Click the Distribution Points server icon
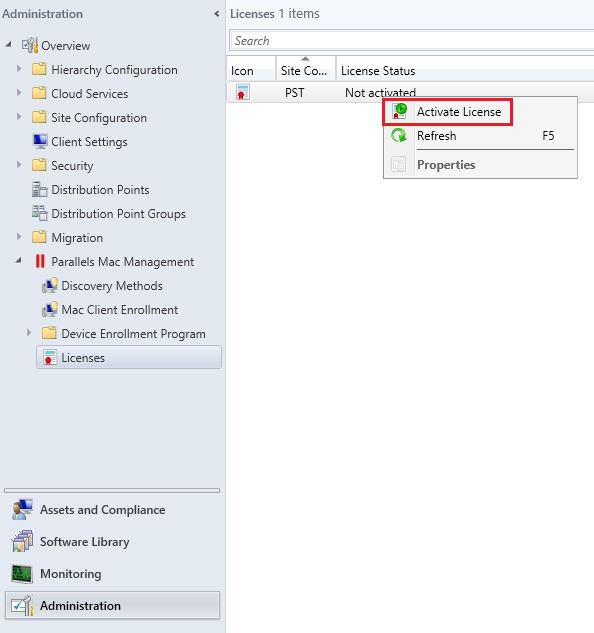Viewport: 594px width, 633px height. pyautogui.click(x=39, y=190)
